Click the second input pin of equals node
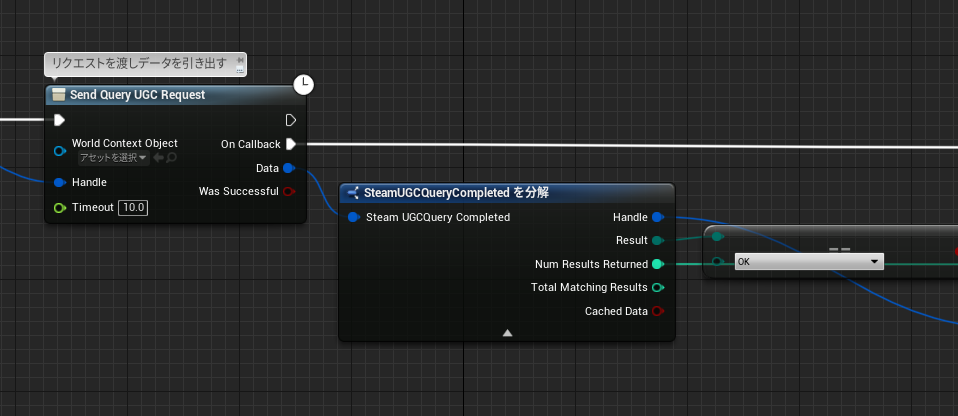Viewport: 958px width, 416px height. [718, 262]
